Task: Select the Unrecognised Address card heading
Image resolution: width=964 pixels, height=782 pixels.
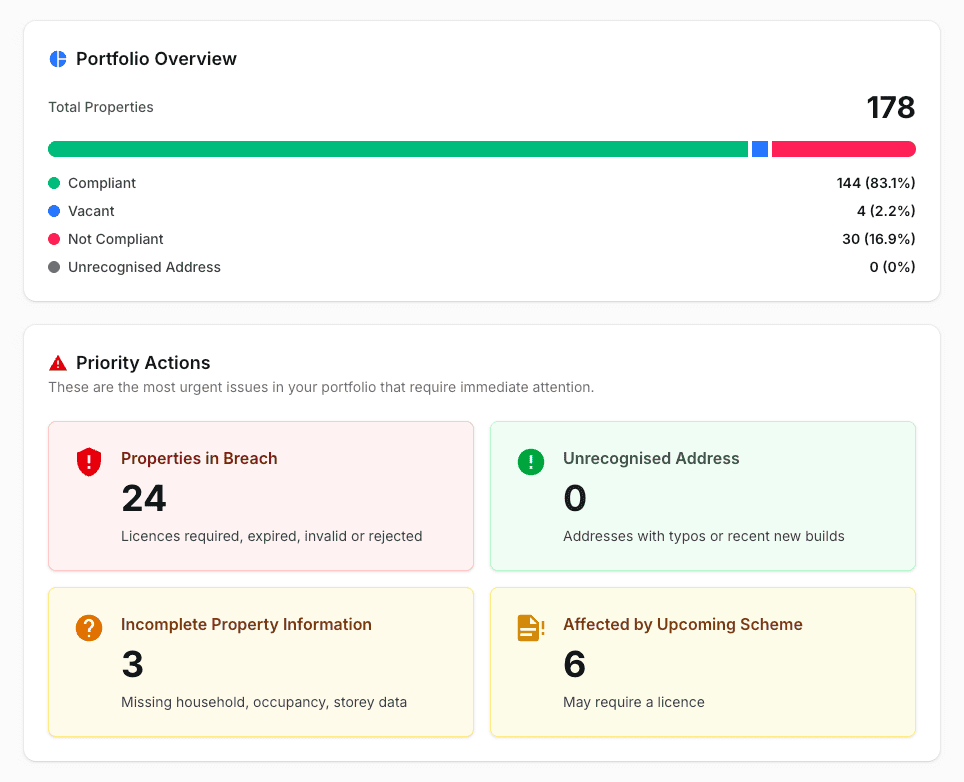Action: tap(651, 459)
